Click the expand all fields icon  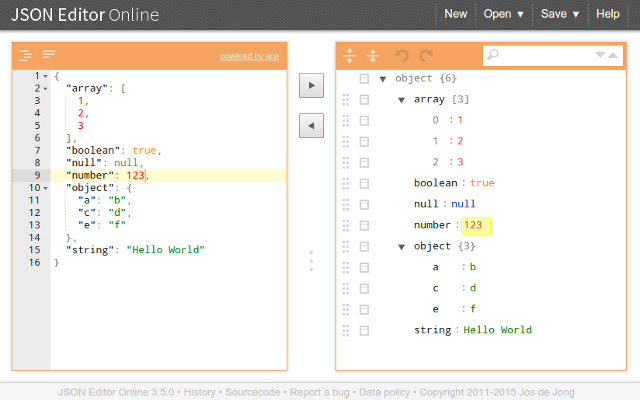[349, 56]
